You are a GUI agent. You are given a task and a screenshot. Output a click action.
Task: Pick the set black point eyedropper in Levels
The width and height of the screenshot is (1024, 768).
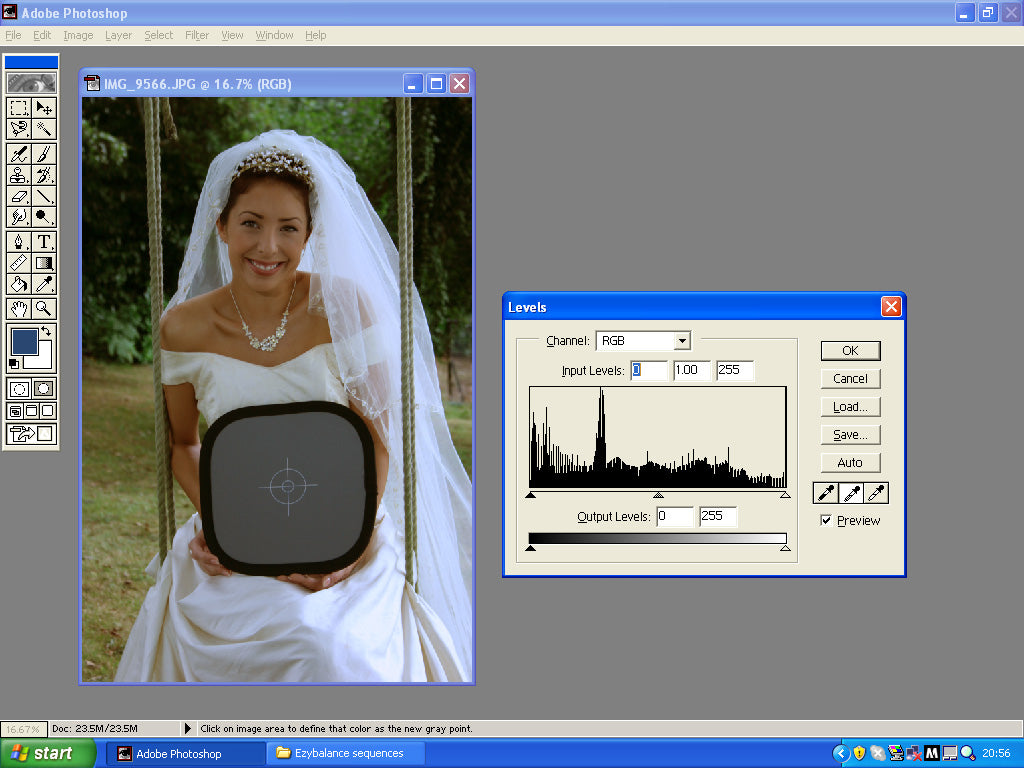[x=825, y=493]
